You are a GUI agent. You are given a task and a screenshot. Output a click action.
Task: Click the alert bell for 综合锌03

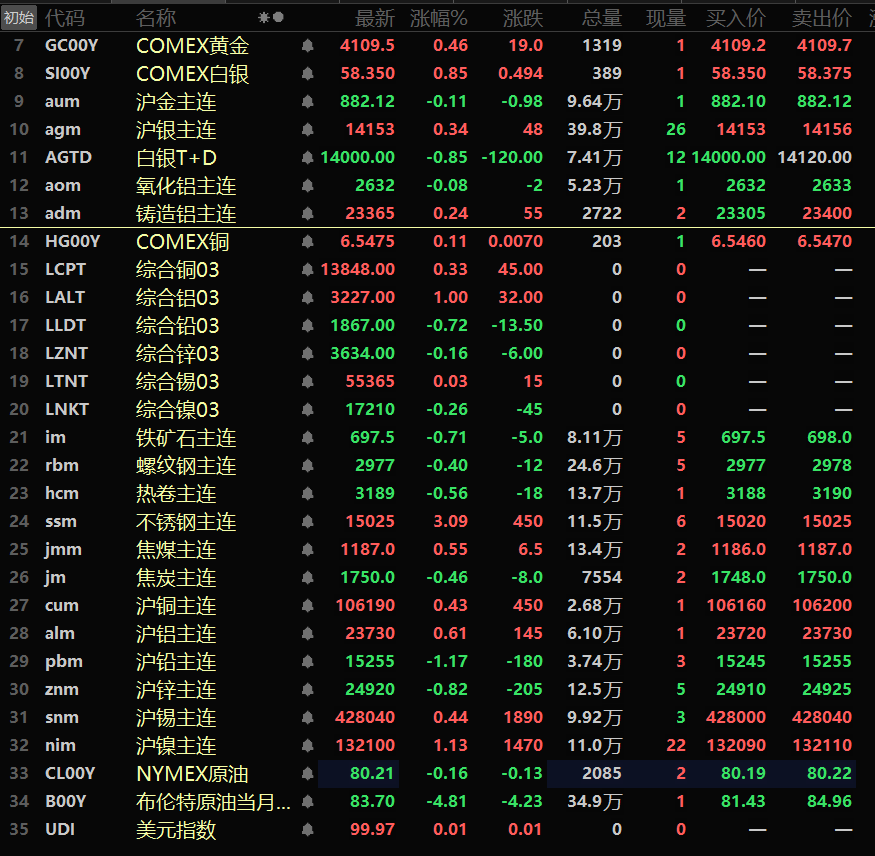pos(307,353)
